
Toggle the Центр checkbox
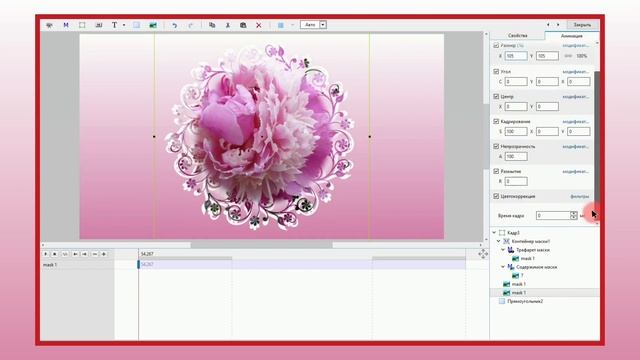click(496, 96)
